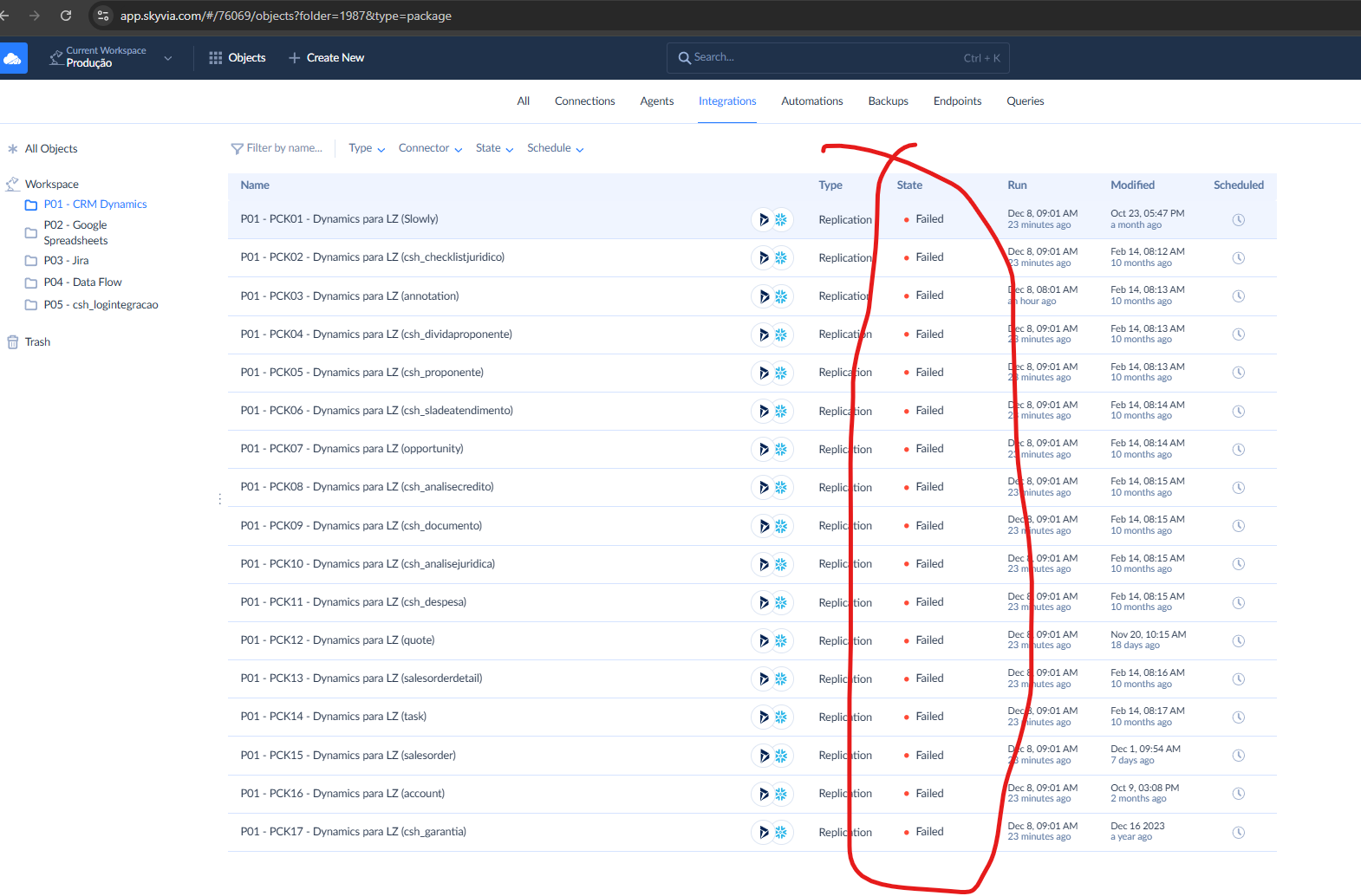Click the Create New button

(326, 58)
